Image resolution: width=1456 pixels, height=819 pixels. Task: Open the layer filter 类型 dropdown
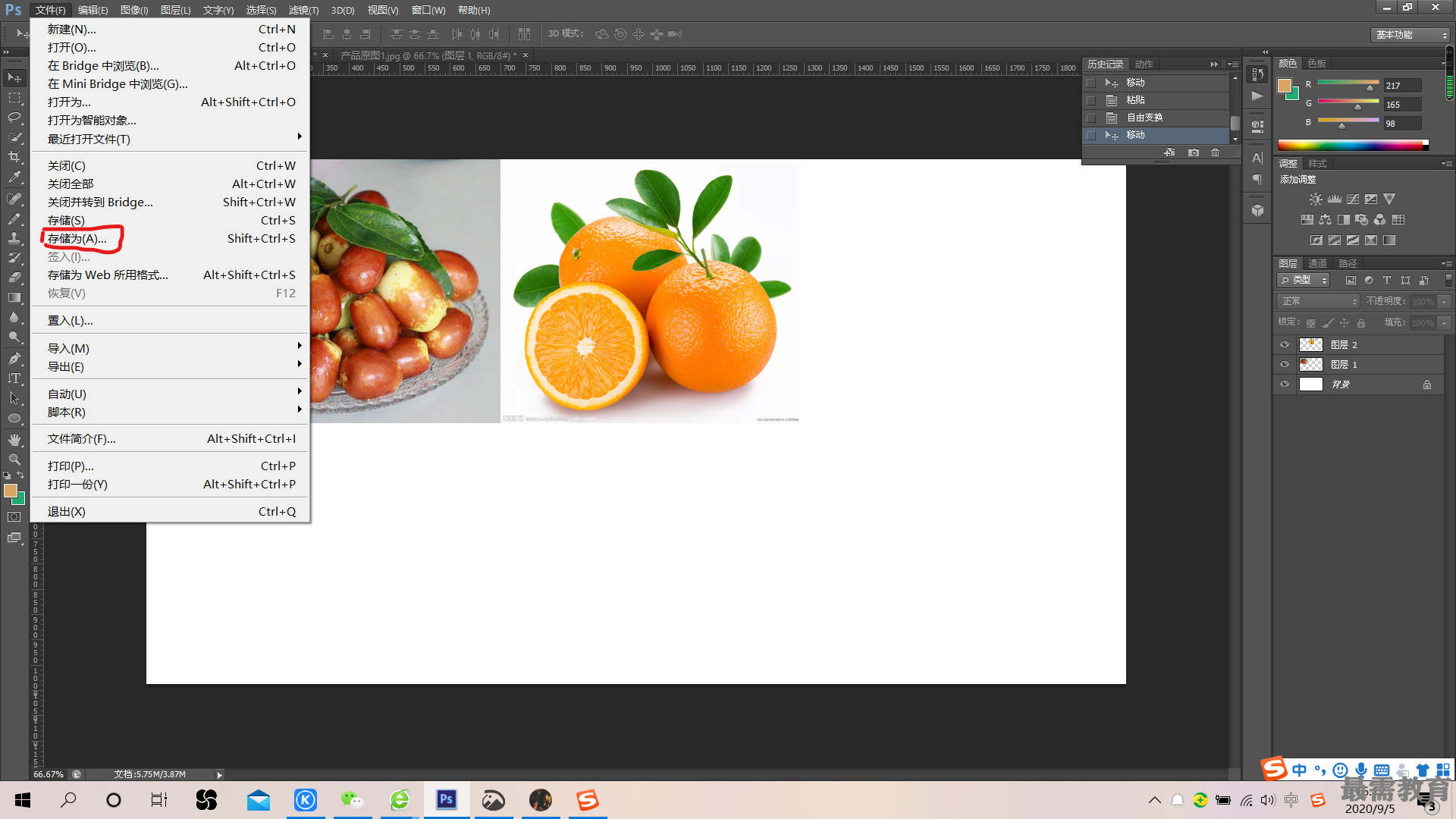(x=1304, y=280)
